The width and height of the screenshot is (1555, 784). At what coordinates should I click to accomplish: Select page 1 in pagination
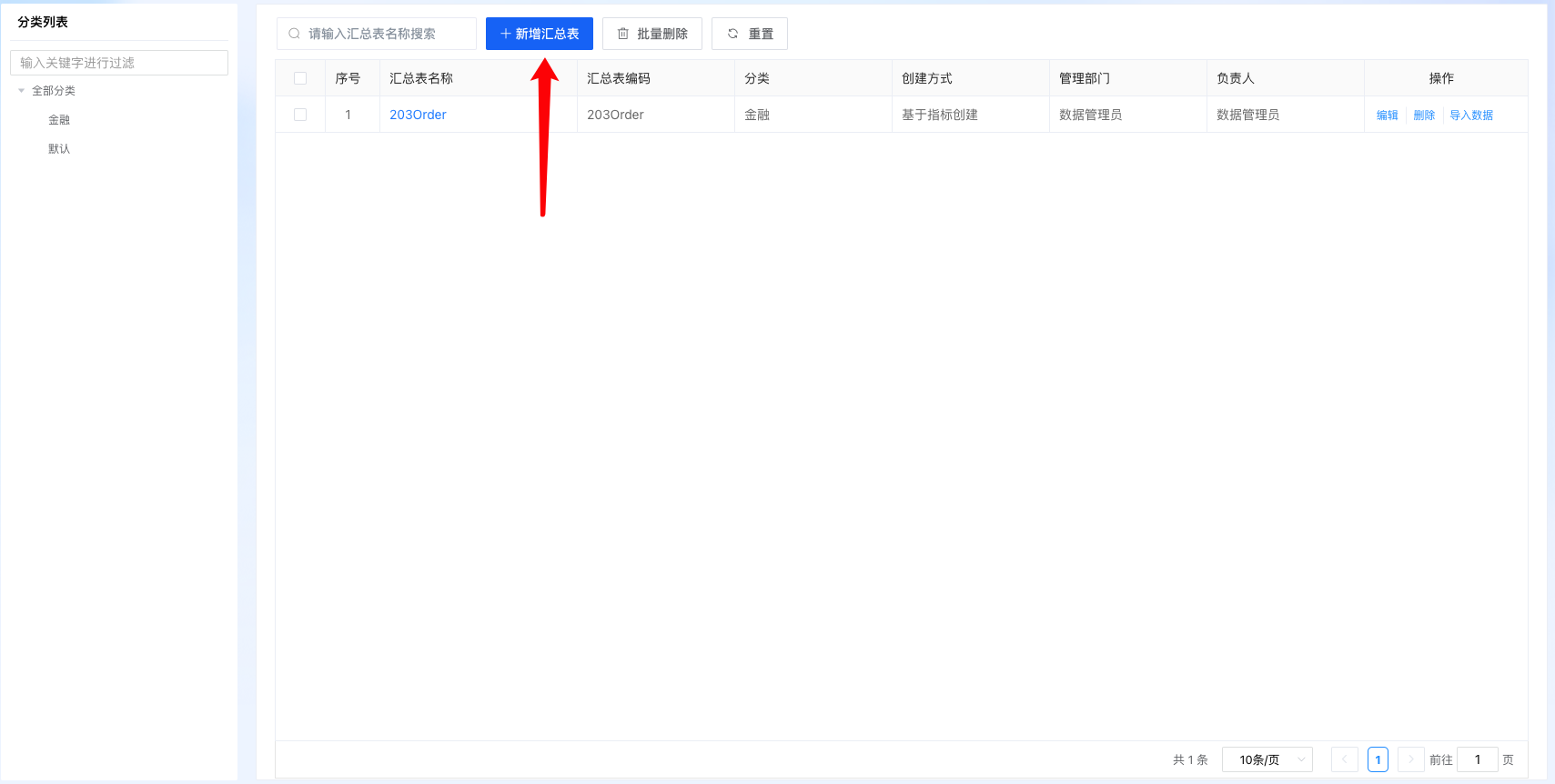coord(1378,759)
